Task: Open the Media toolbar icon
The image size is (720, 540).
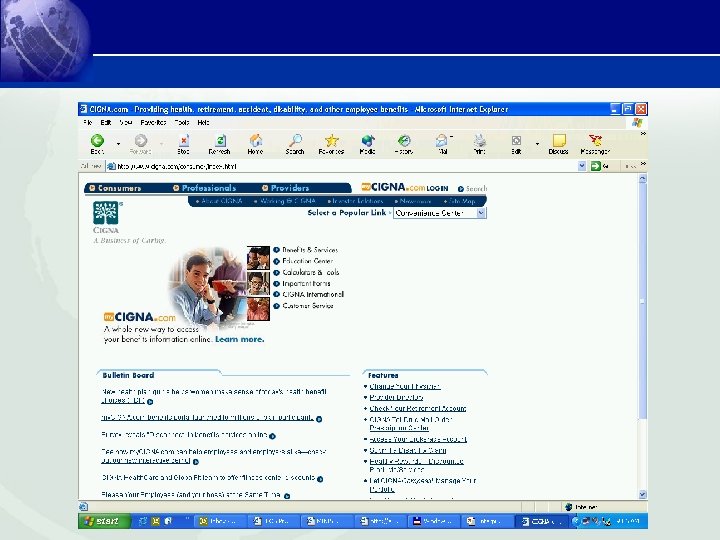Action: coord(367,144)
